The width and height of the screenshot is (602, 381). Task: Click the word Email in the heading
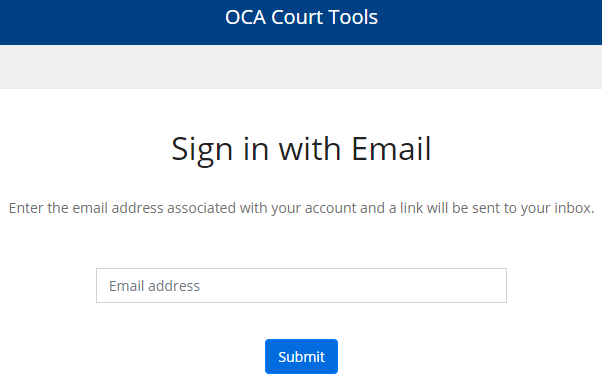pyautogui.click(x=391, y=149)
